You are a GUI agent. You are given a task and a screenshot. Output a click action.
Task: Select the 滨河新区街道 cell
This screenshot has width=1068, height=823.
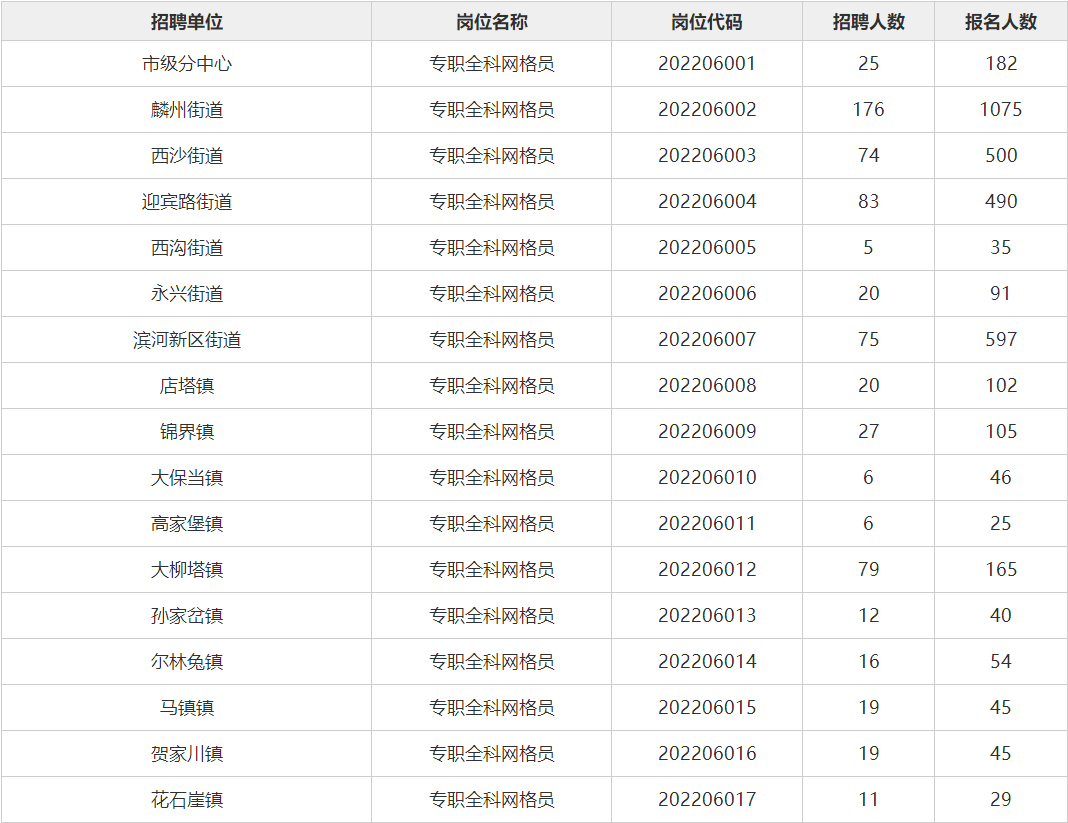coord(187,340)
